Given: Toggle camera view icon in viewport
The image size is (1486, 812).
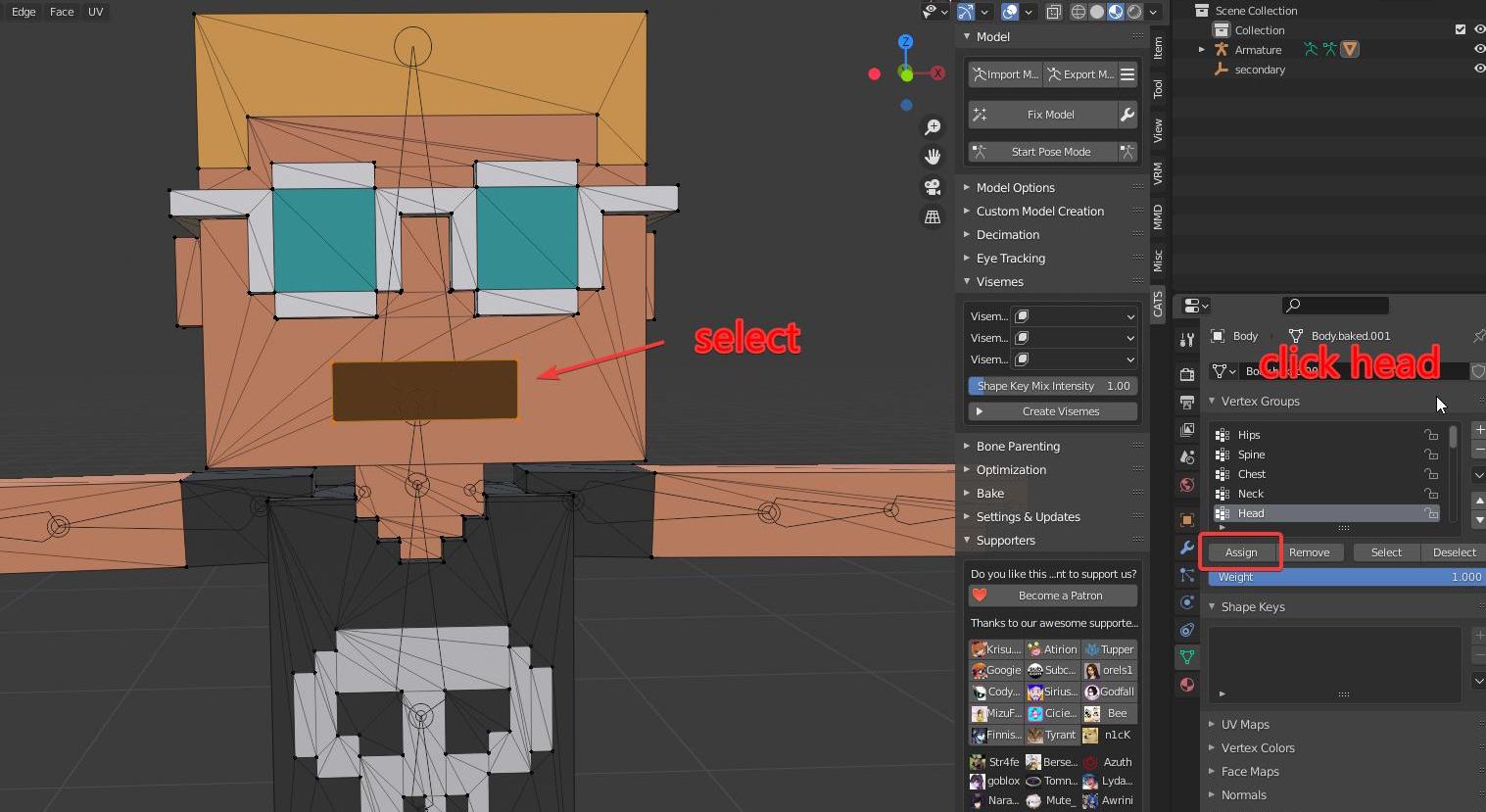Looking at the screenshot, I should click(x=933, y=187).
